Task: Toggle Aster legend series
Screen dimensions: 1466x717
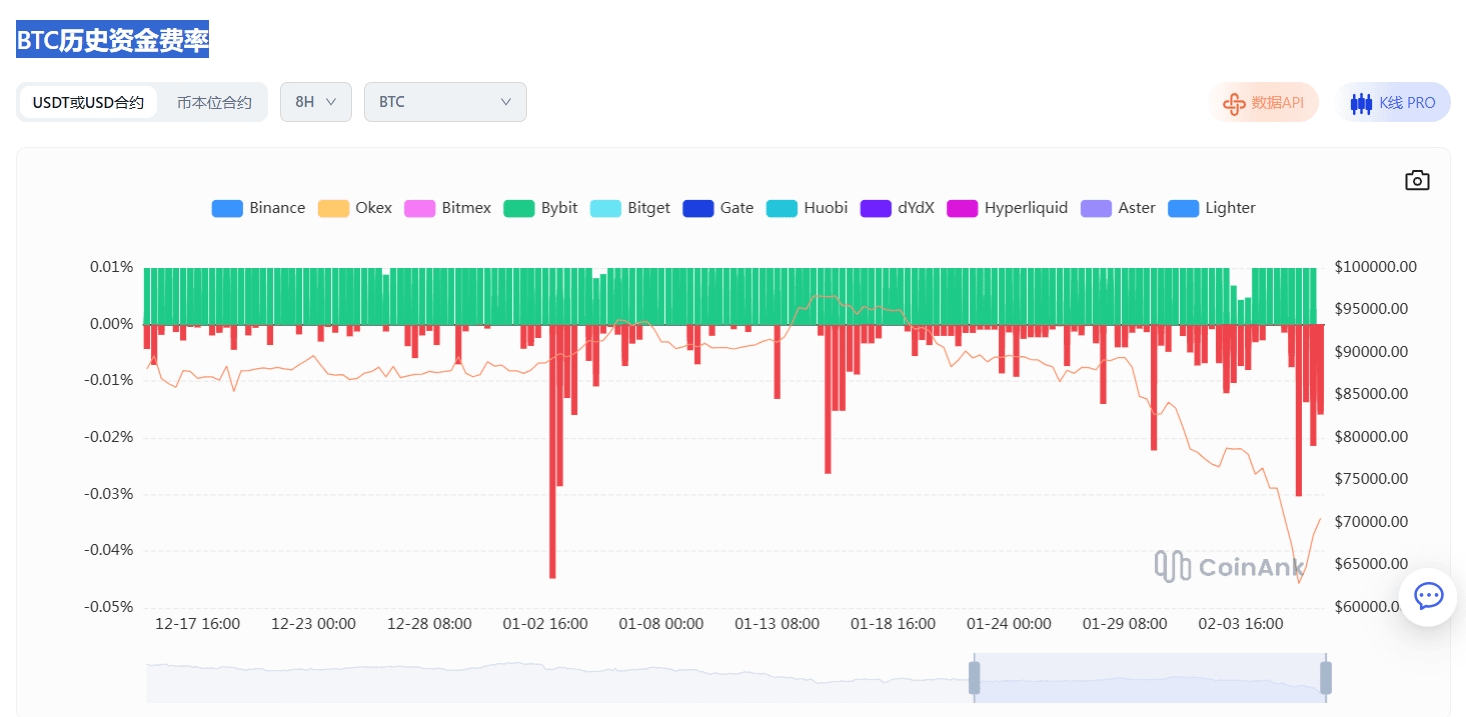Action: click(1118, 208)
